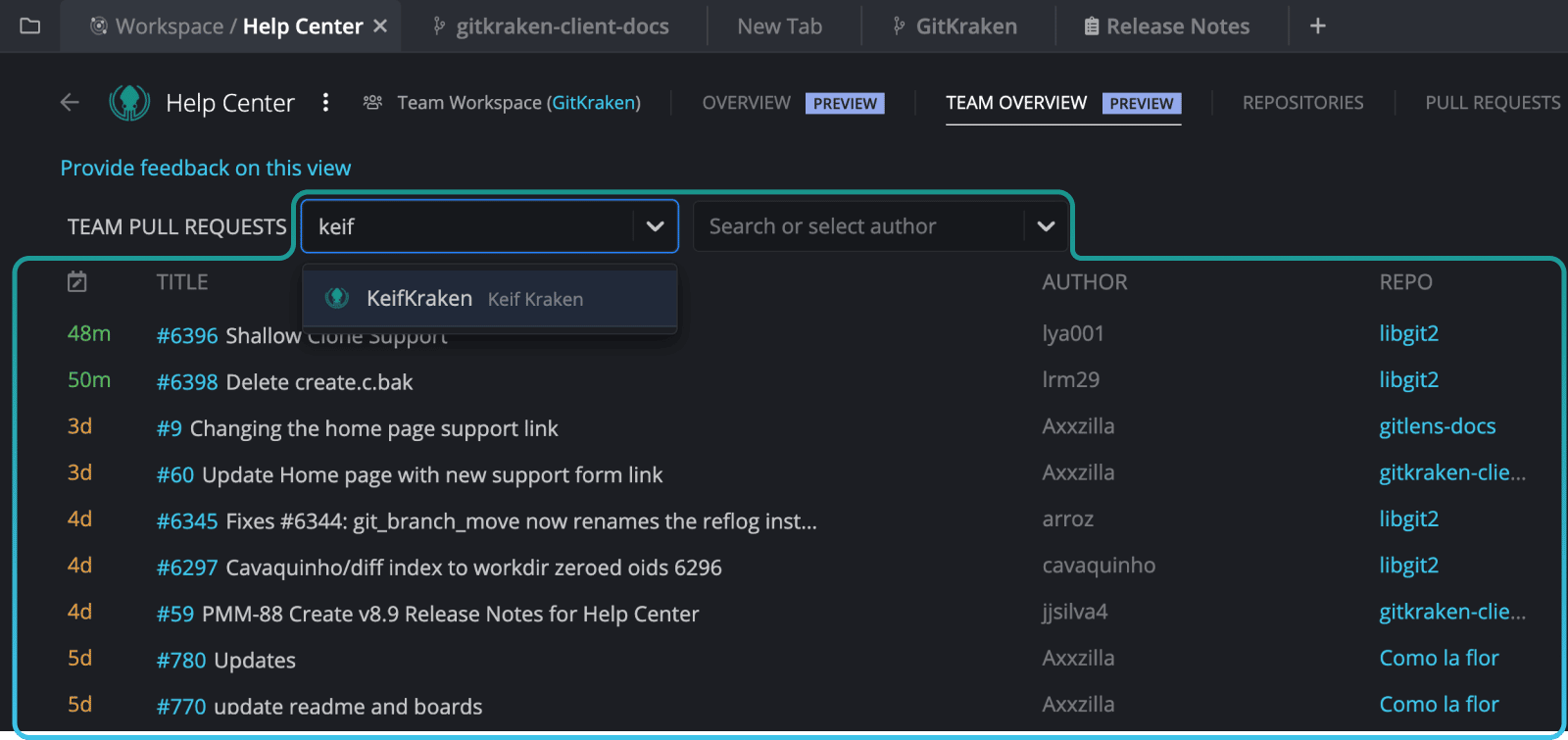This screenshot has width=1568, height=740.
Task: Click the TEAM PULL REQUESTS label
Action: pyautogui.click(x=177, y=226)
